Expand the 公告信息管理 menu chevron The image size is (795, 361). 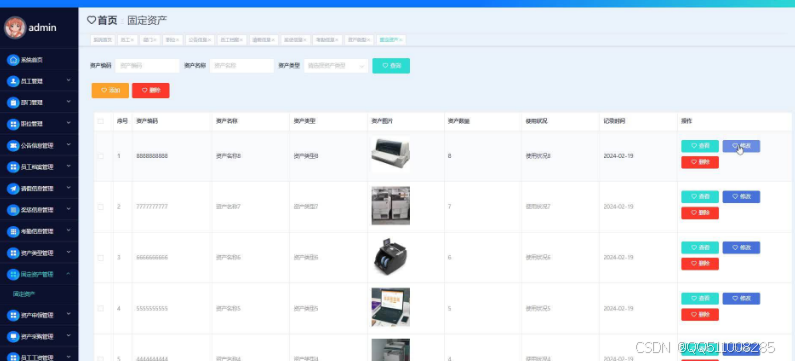[68, 145]
